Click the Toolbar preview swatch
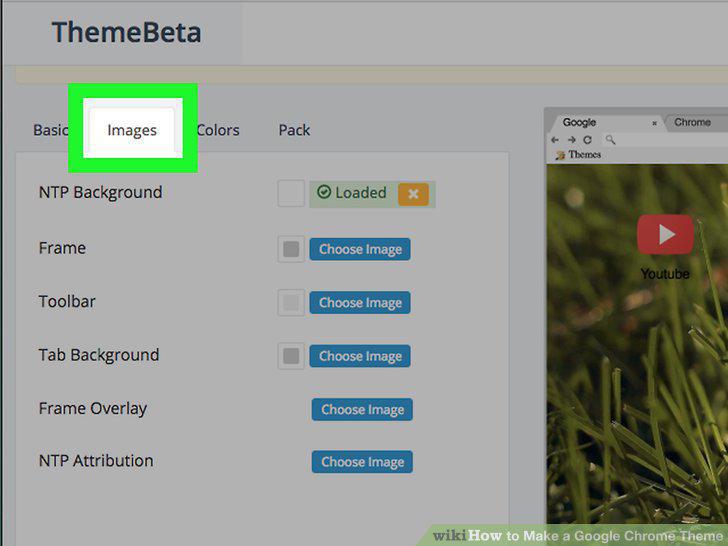The width and height of the screenshot is (728, 546). pyautogui.click(x=291, y=302)
